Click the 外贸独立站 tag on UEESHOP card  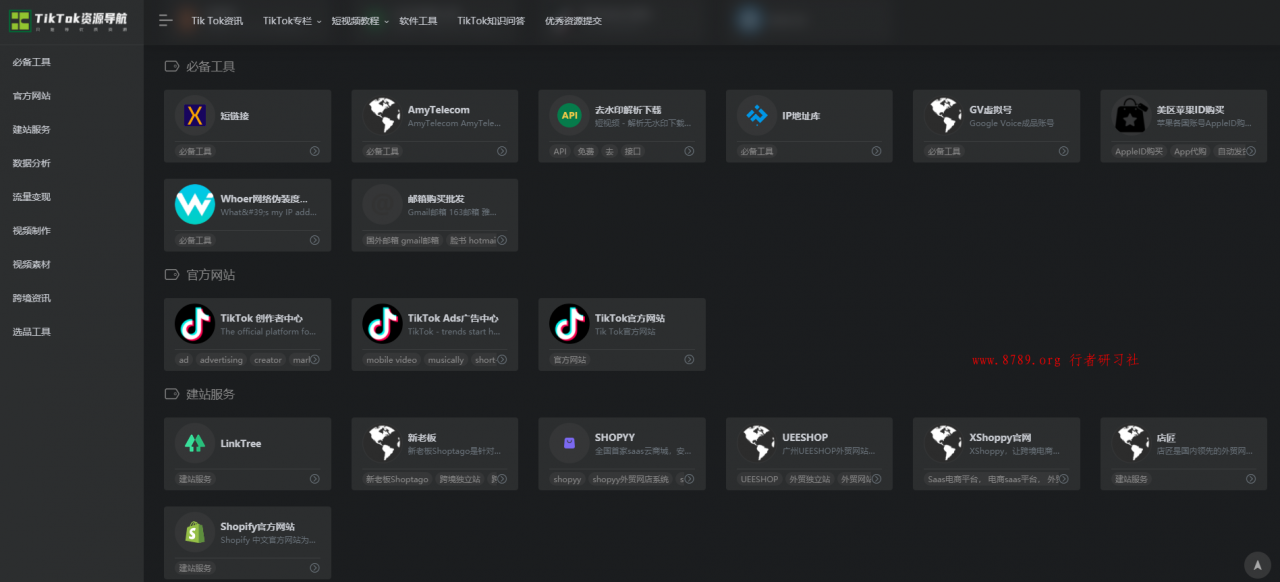click(810, 479)
